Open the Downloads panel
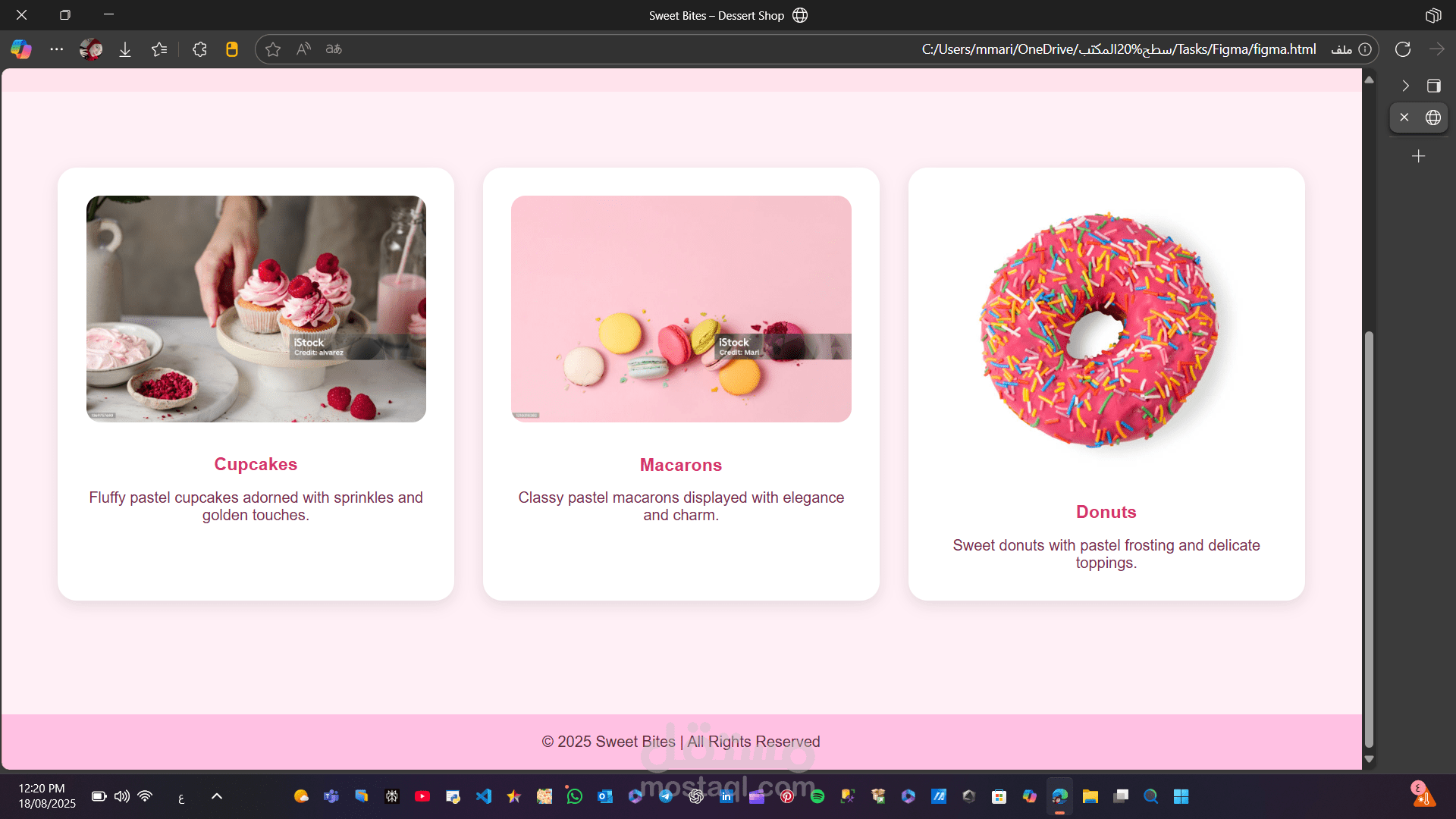Image resolution: width=1456 pixels, height=819 pixels. pos(125,49)
